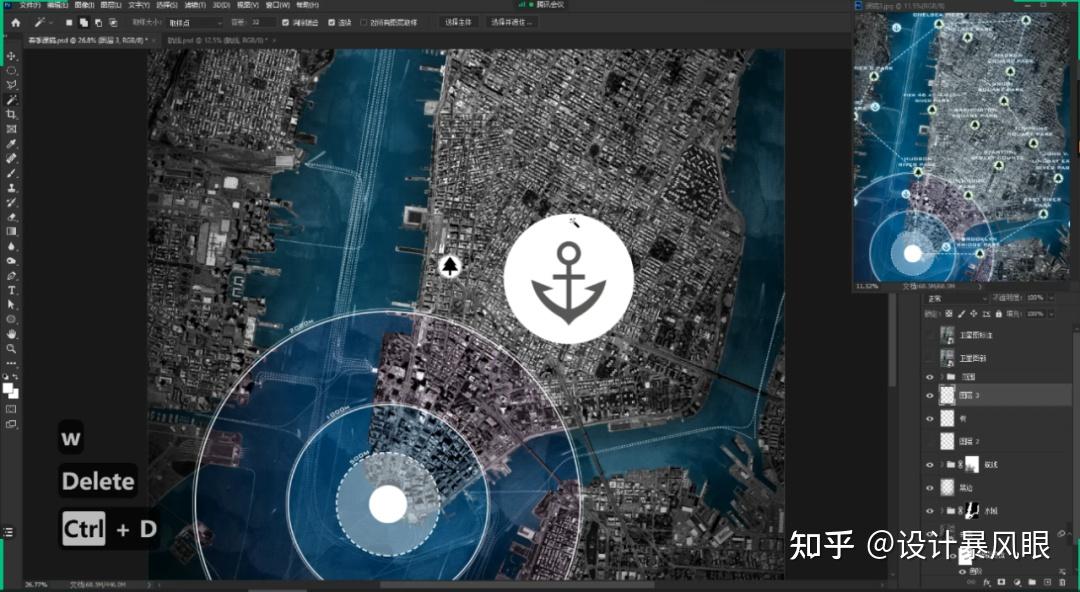This screenshot has height=592, width=1080.
Task: Select the Type tool
Action: 11,290
